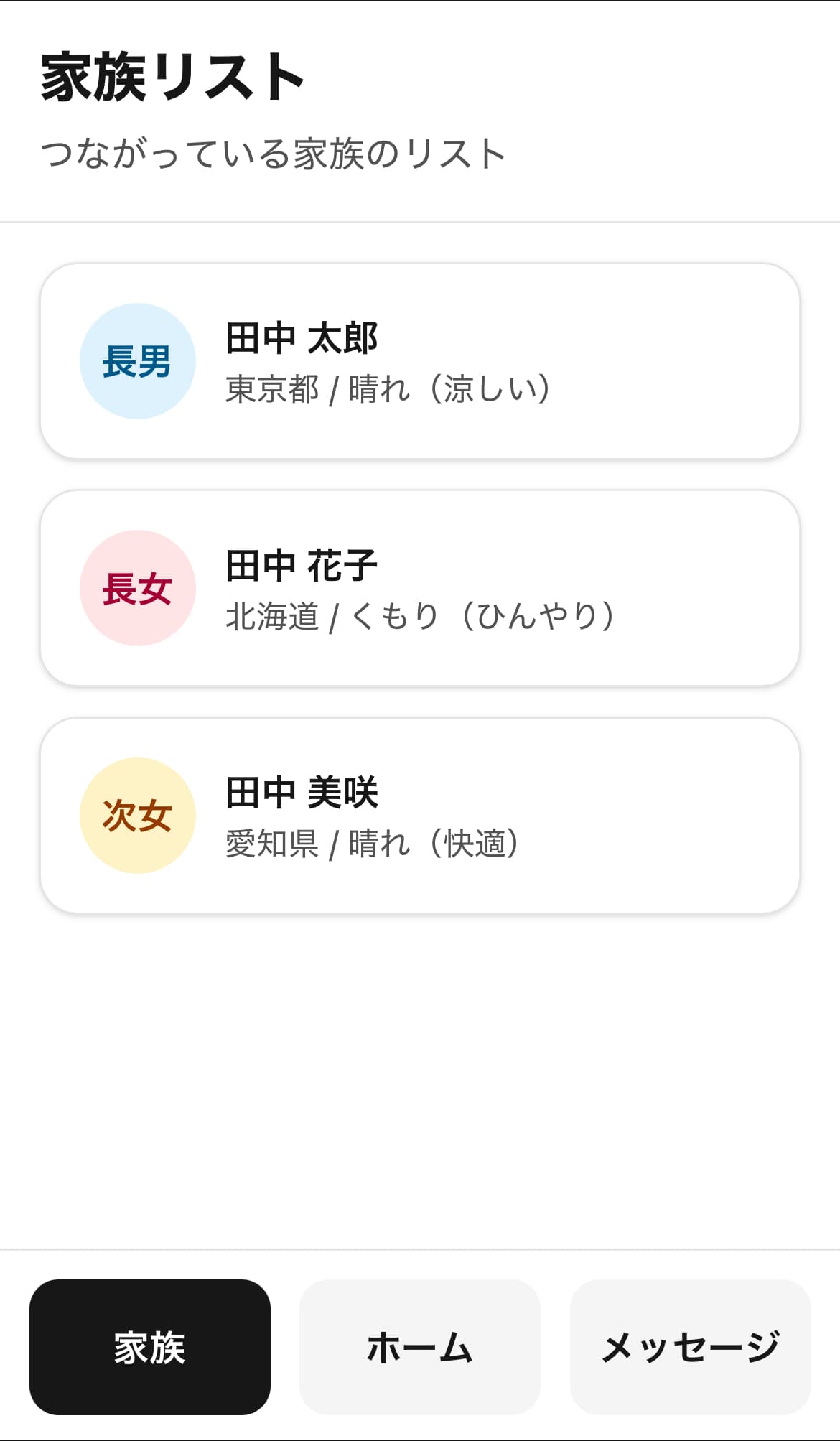Screen dimensions: 840x1441
Task: Tap the 長男 avatar badge
Action: pyautogui.click(x=137, y=361)
